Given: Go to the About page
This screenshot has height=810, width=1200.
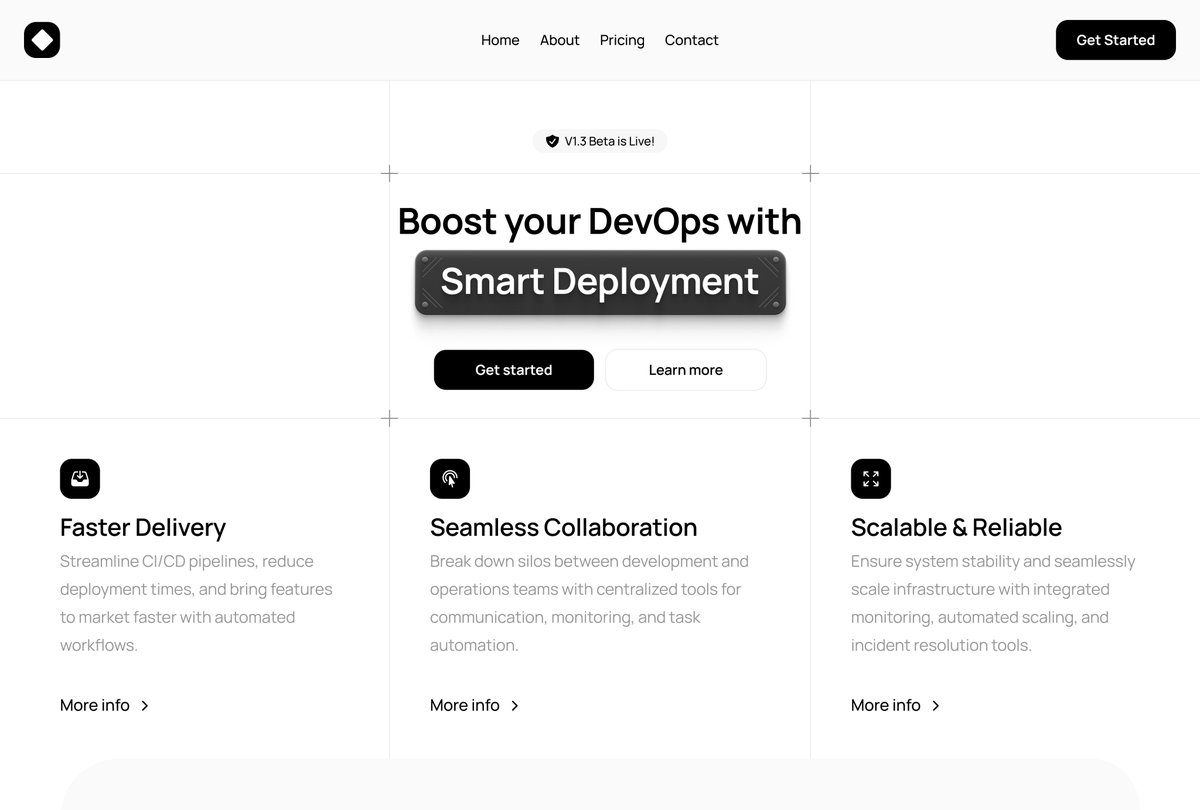Looking at the screenshot, I should (559, 40).
